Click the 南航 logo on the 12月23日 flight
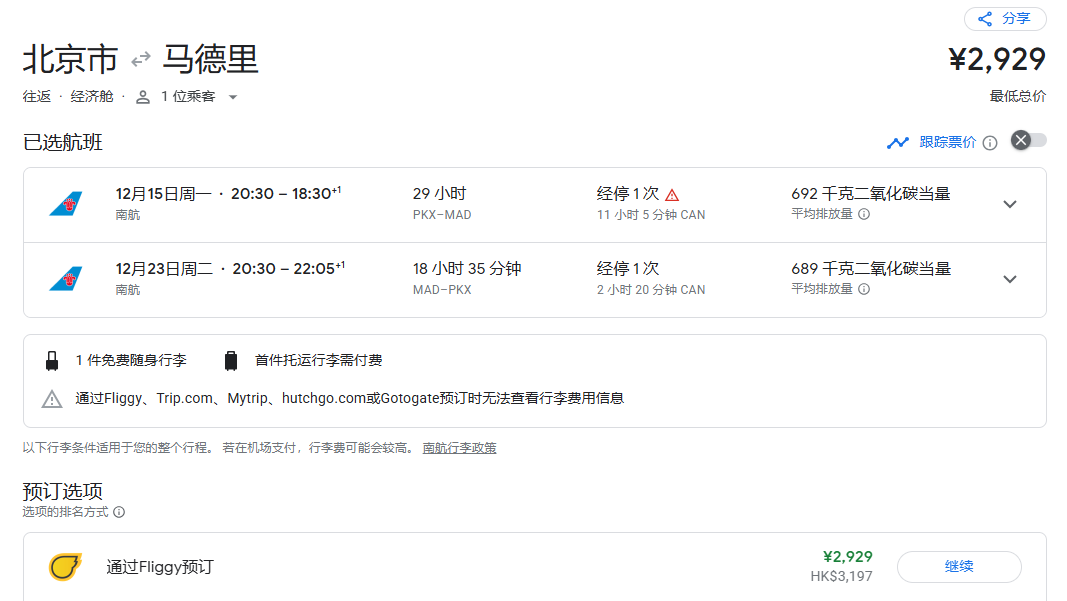Screen dimensions: 1067x601 [66, 278]
